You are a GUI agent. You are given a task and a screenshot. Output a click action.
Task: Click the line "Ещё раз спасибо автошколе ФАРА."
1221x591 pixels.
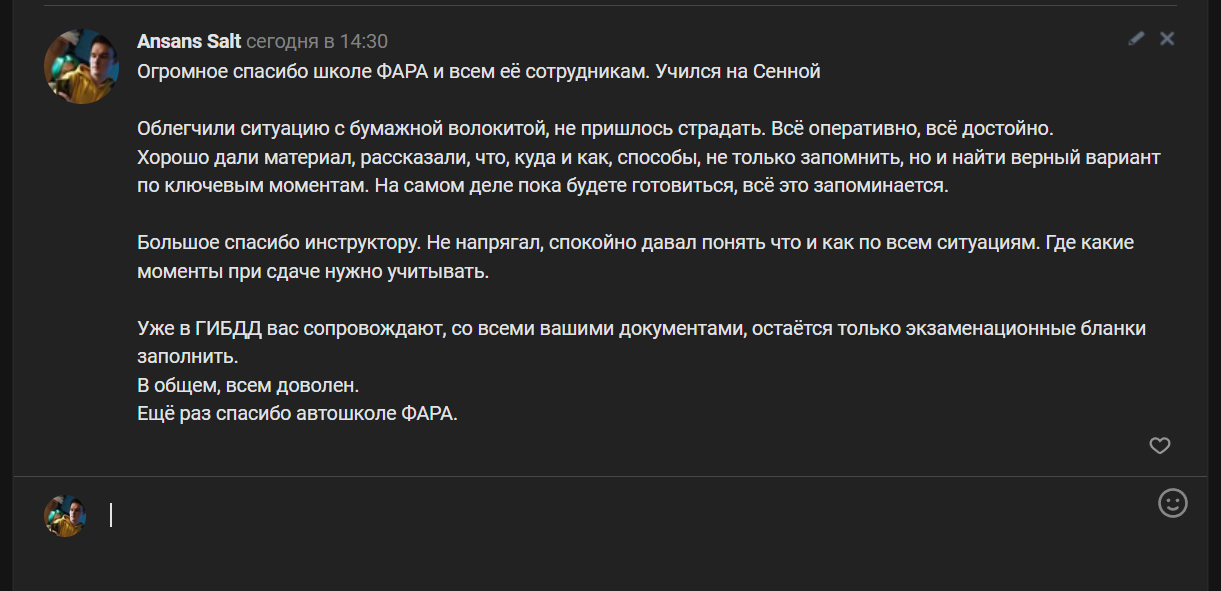297,413
